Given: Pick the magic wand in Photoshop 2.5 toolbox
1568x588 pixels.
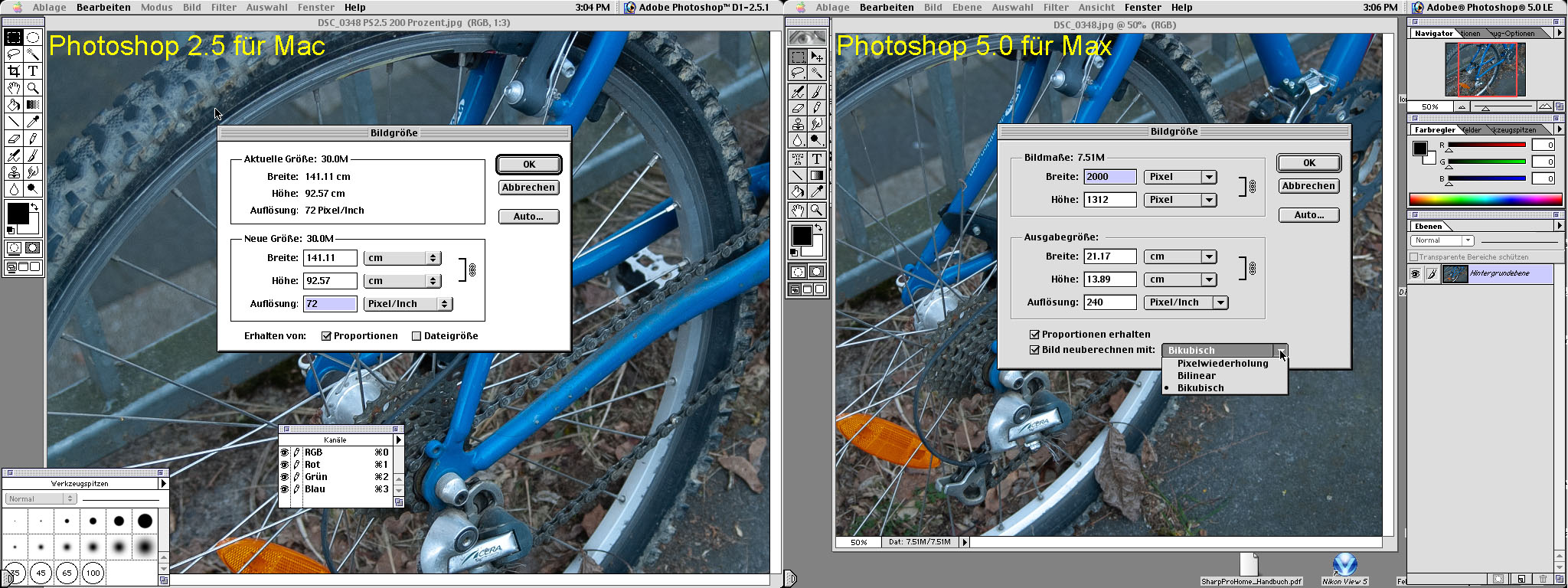Looking at the screenshot, I should (33, 54).
